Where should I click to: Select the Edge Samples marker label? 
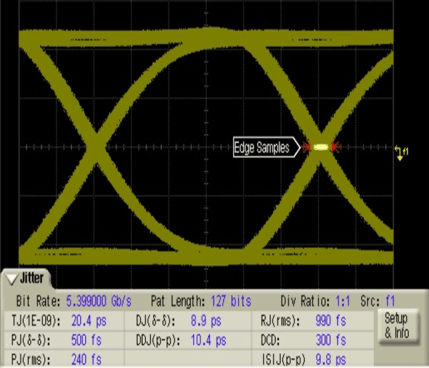coord(266,147)
